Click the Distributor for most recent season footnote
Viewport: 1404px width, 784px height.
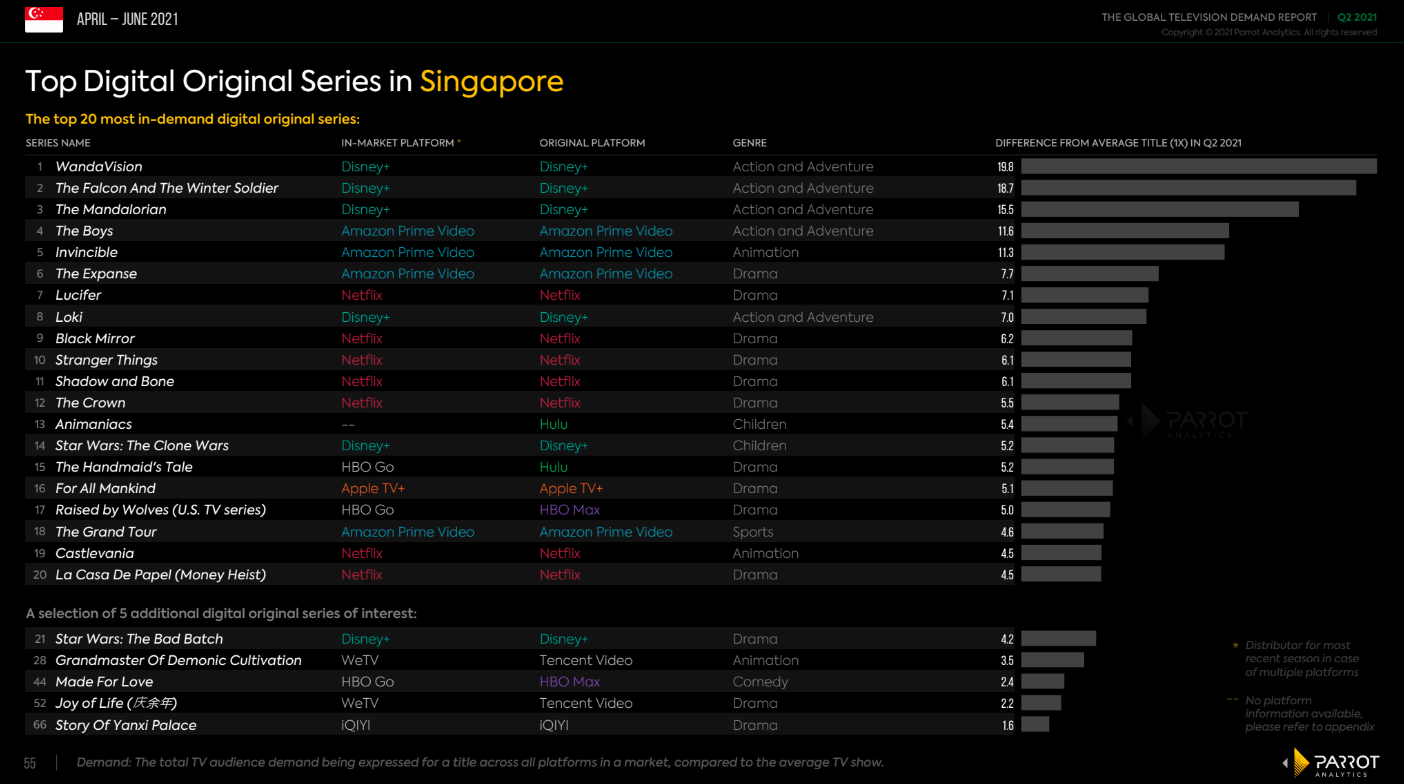tap(1301, 659)
